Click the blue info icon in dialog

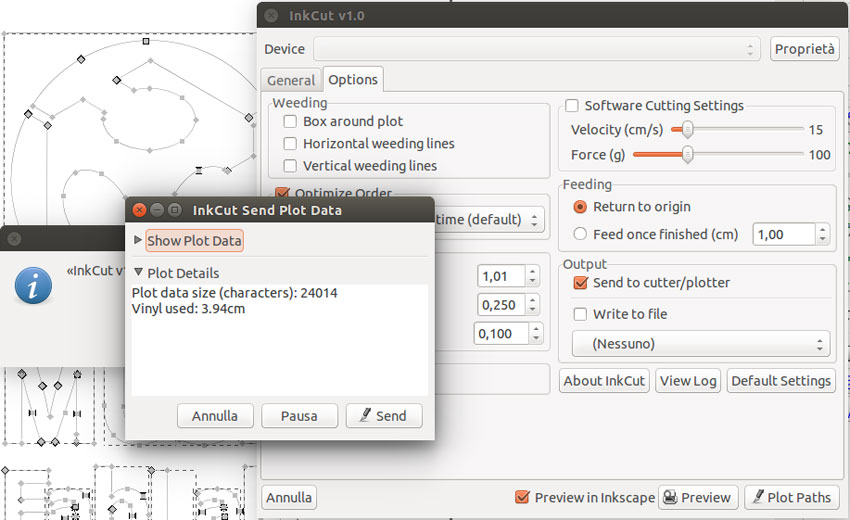34,285
